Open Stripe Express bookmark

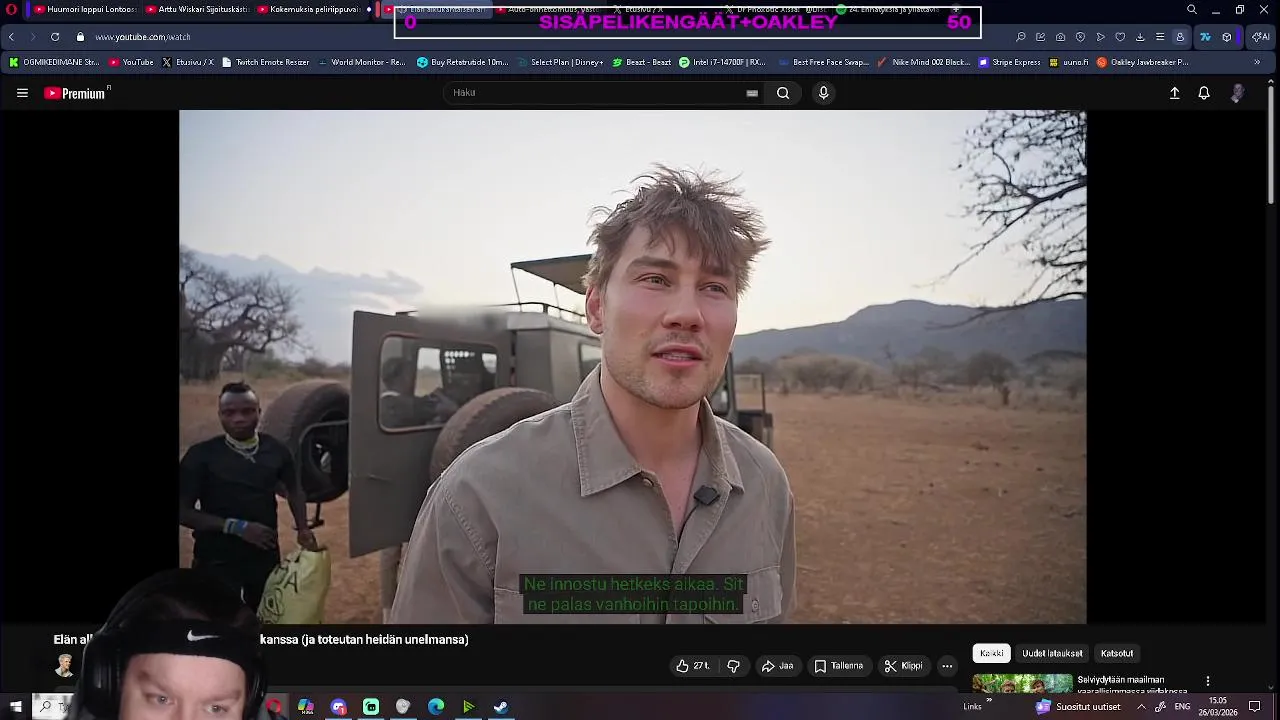coord(1009,62)
